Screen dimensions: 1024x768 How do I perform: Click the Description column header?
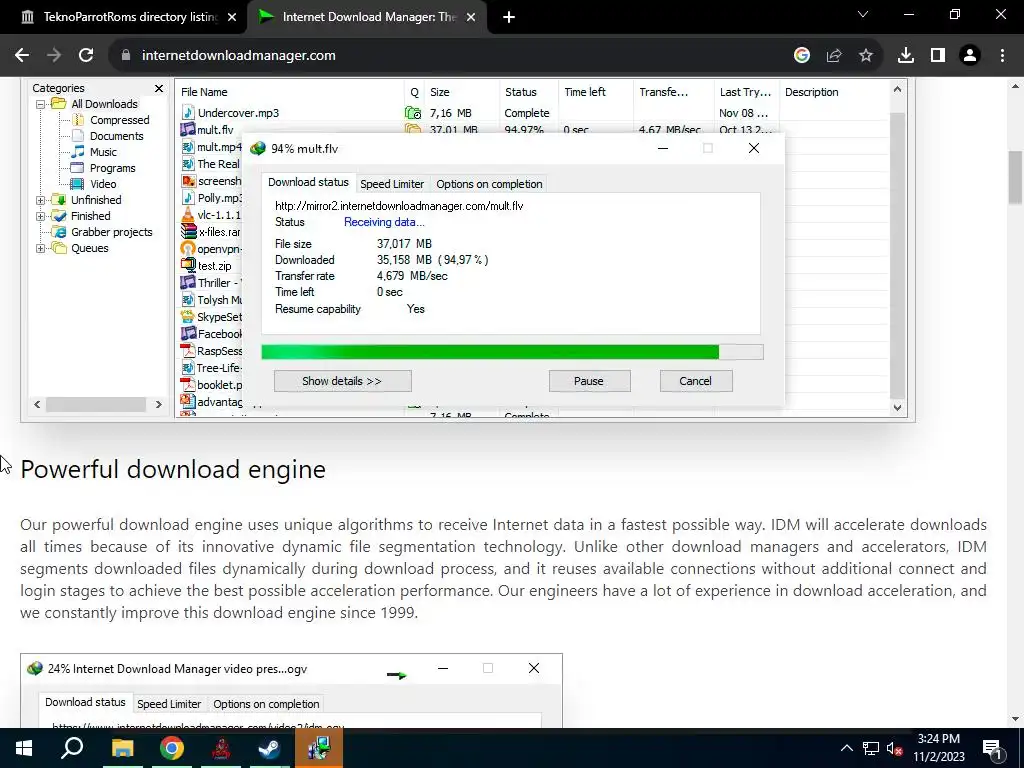click(x=835, y=92)
